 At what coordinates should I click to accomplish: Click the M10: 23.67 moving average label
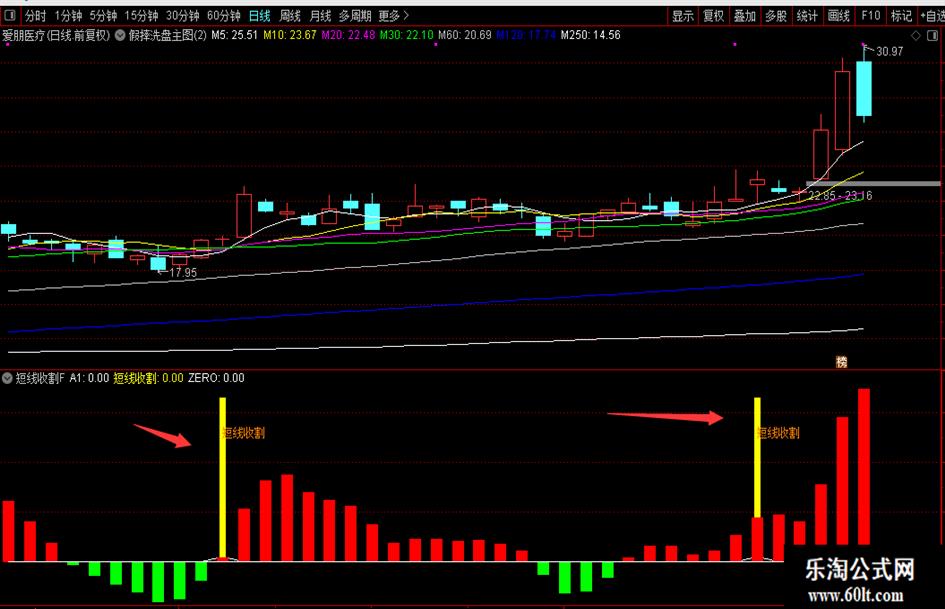(289, 36)
